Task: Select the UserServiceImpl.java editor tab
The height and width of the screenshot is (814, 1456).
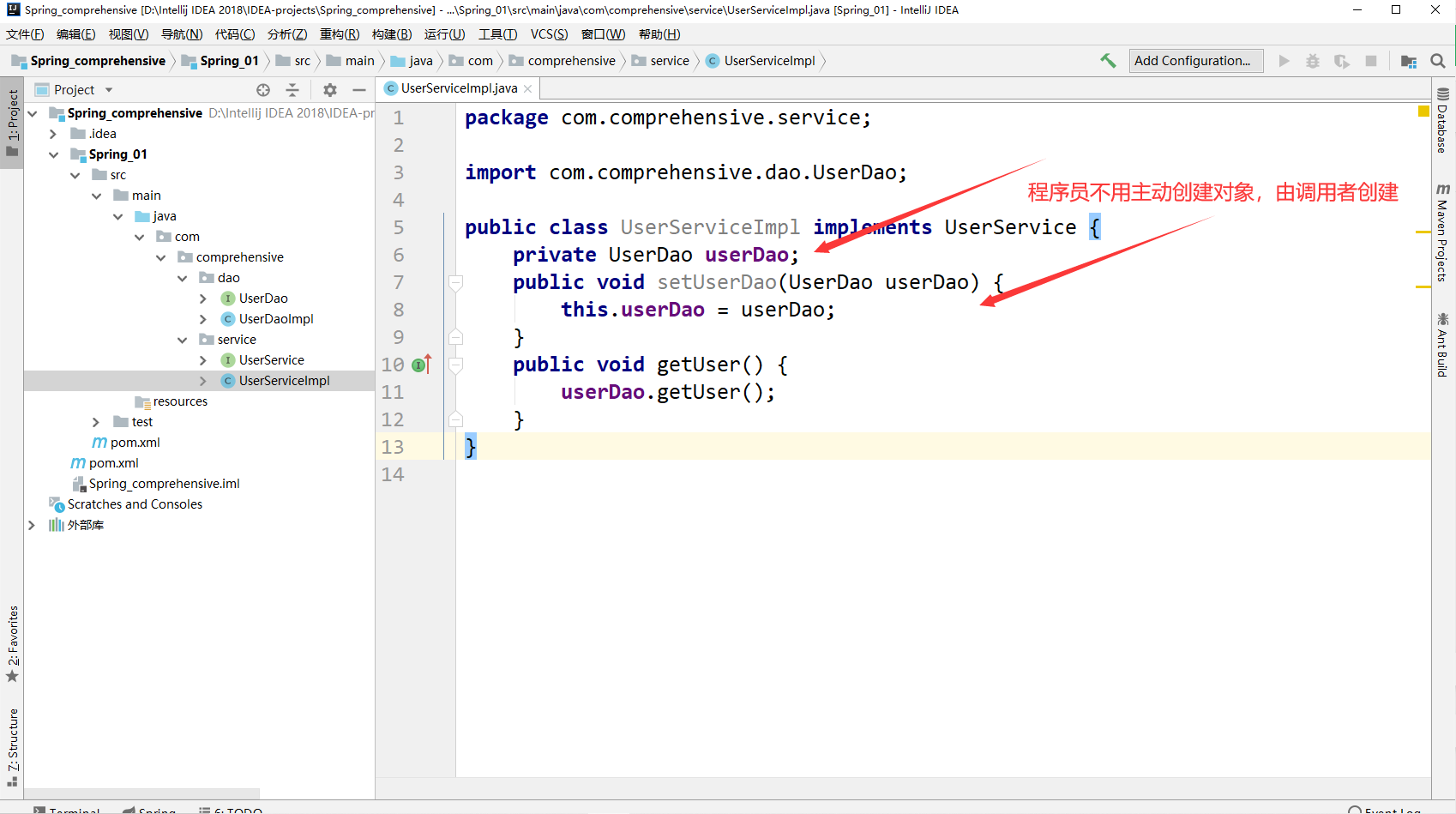Action: (x=459, y=88)
